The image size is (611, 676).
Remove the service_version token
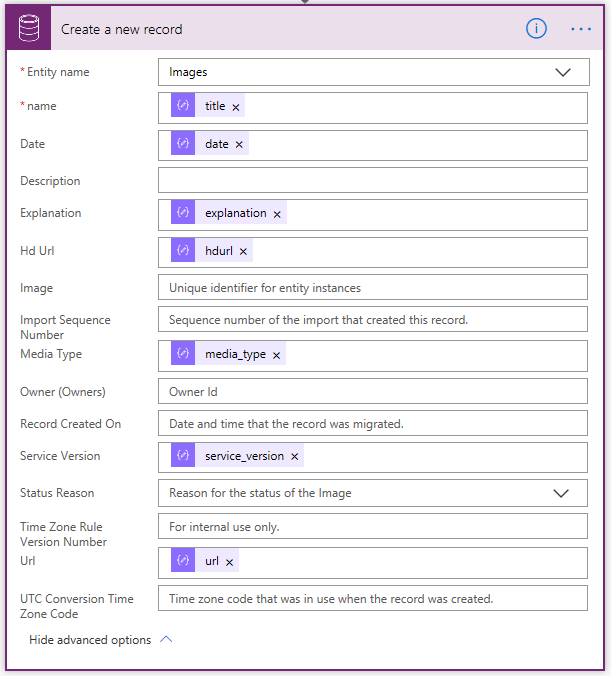tap(295, 457)
